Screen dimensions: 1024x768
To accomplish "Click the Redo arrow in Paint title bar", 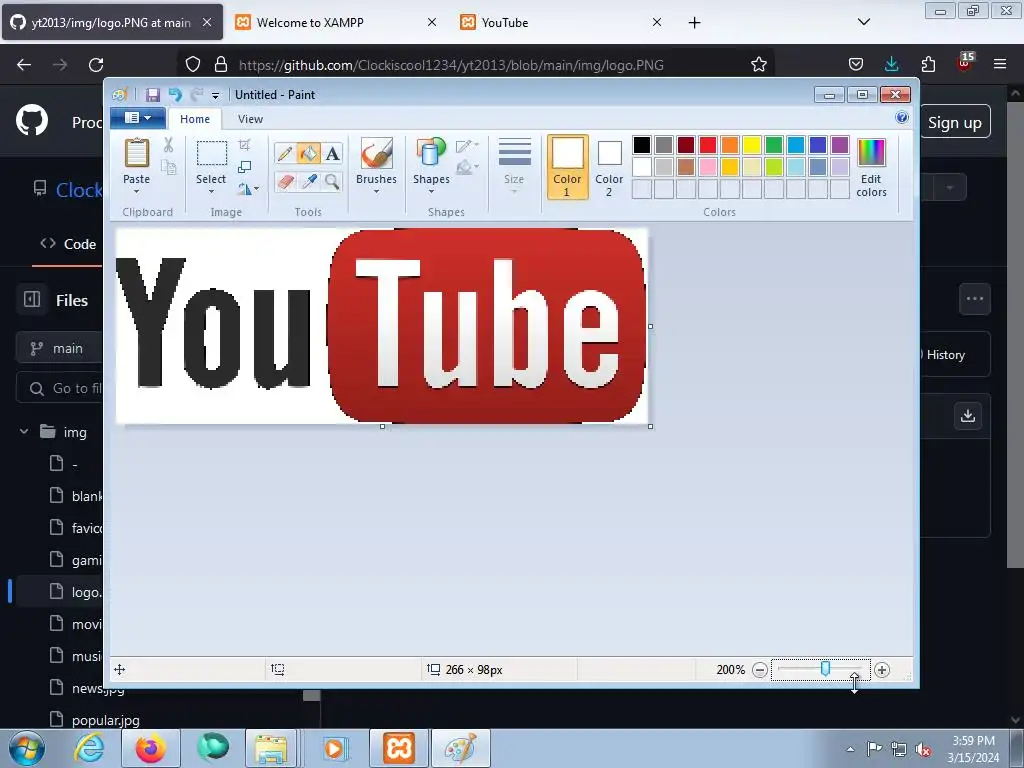I will (x=197, y=95).
